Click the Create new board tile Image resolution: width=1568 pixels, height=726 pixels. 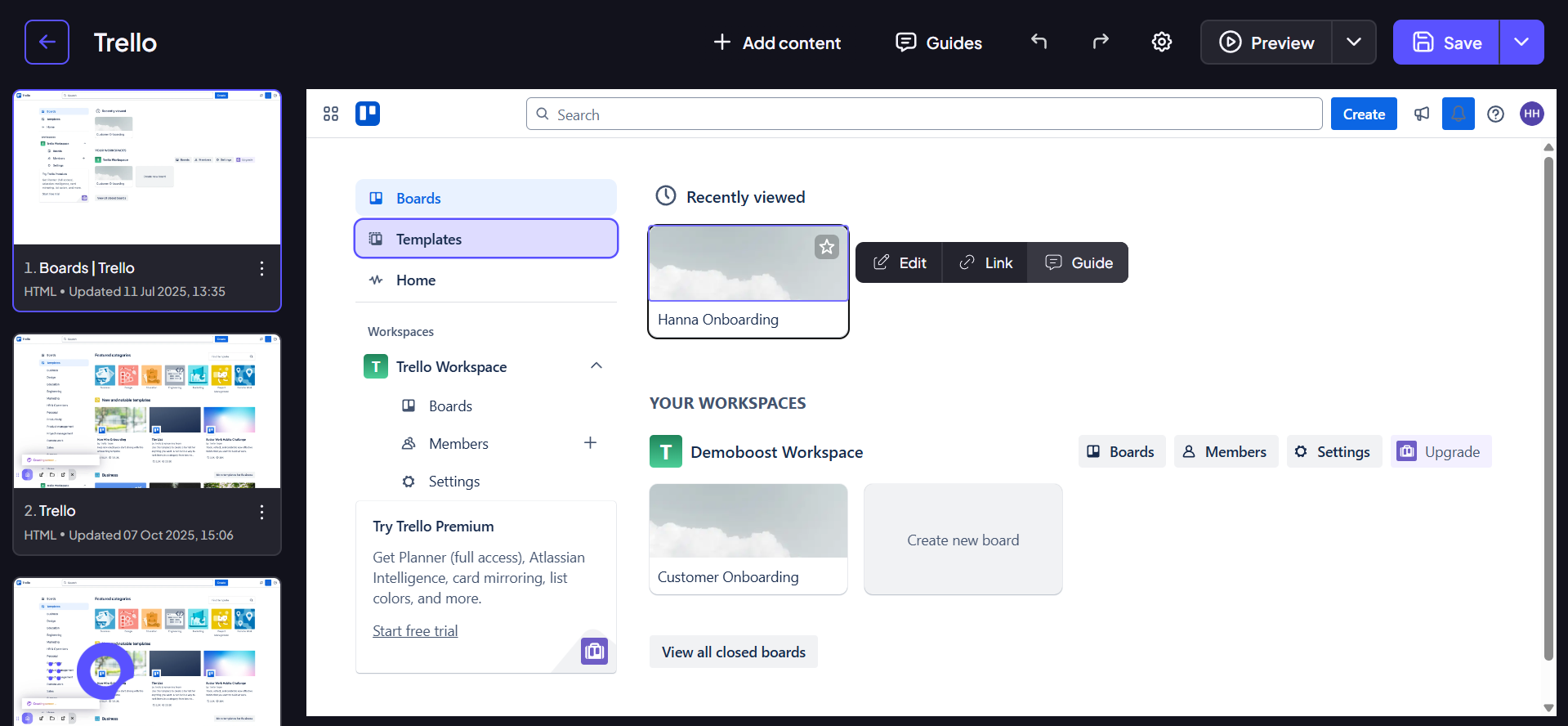click(963, 539)
